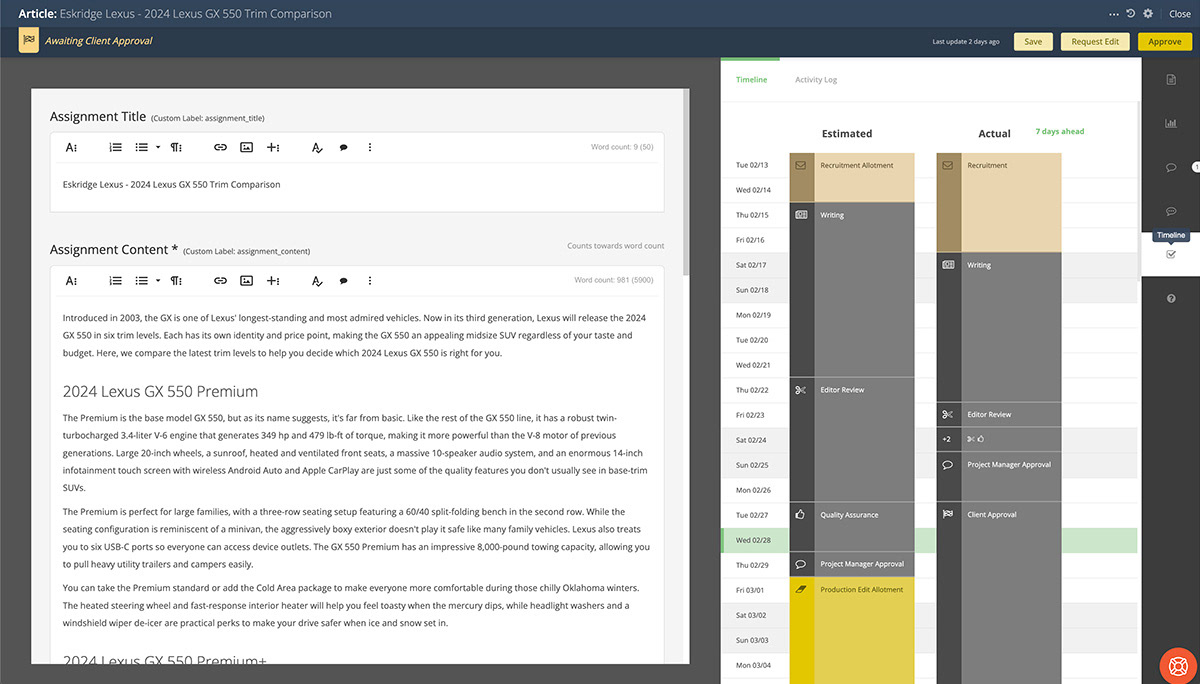Expand bullet list style arrow in Content toolbar

[158, 281]
